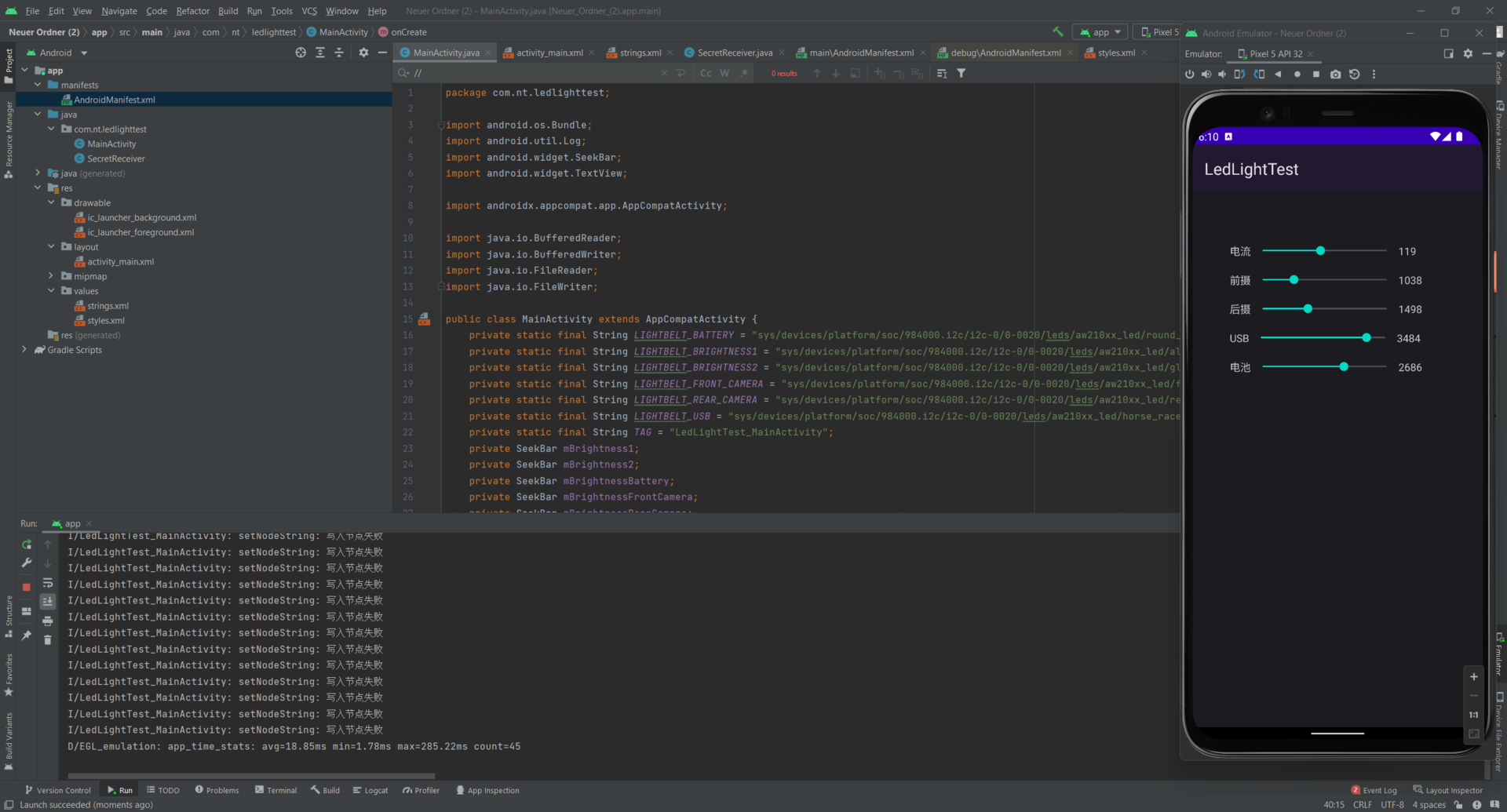This screenshot has width=1507, height=812.
Task: Rerun the app in Run panel
Action: click(27, 544)
